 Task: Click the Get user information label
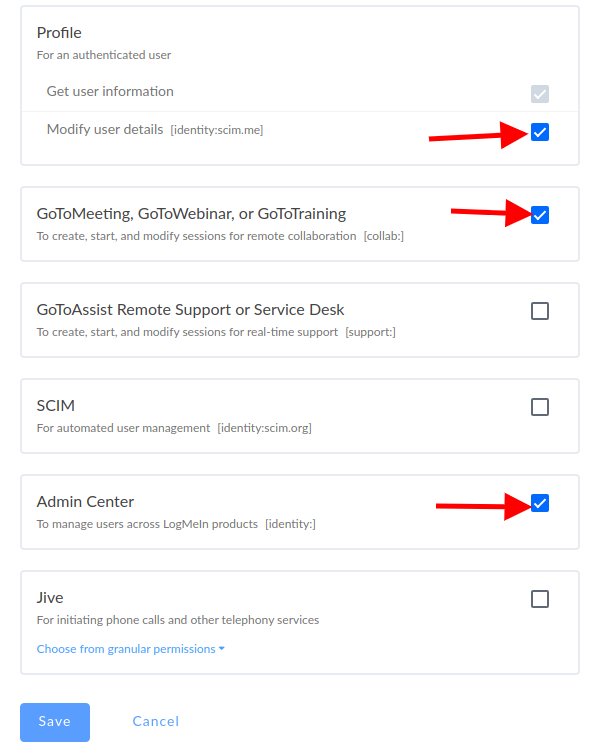tap(110, 91)
